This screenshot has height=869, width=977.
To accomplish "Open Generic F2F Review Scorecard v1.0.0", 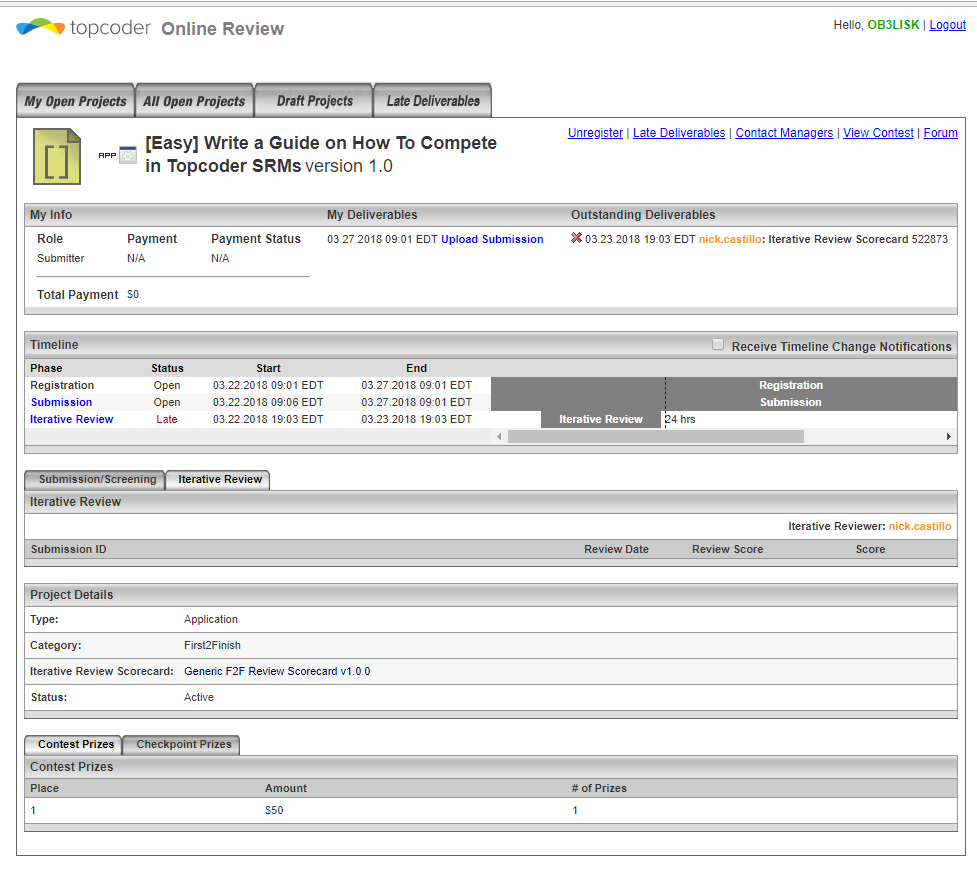I will coord(277,671).
